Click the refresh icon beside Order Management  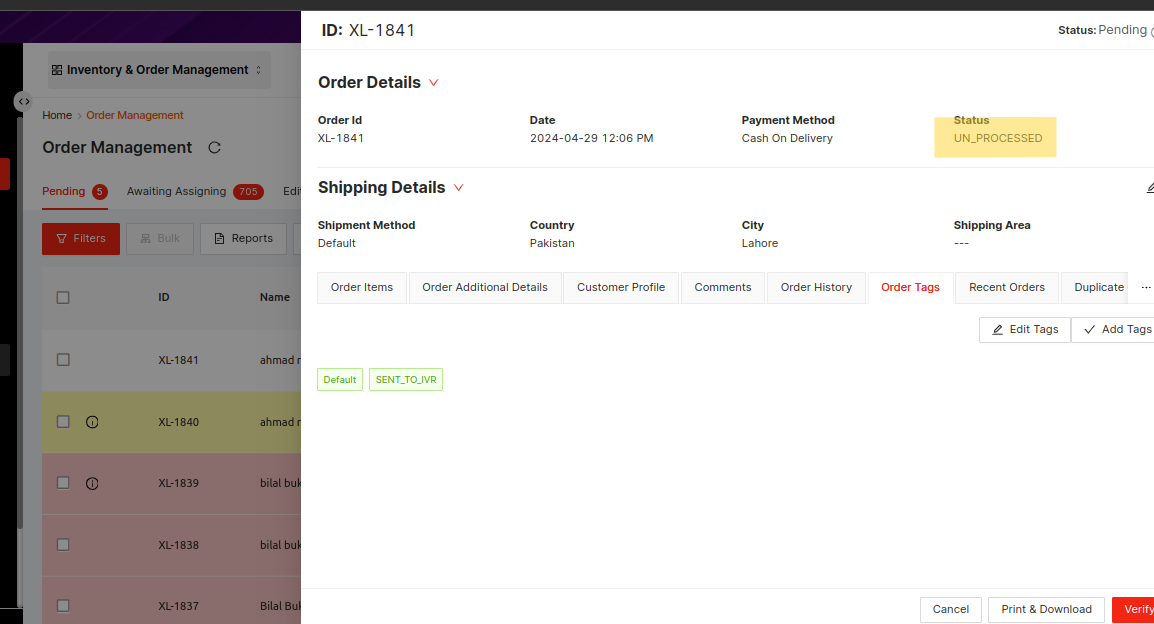click(x=214, y=148)
